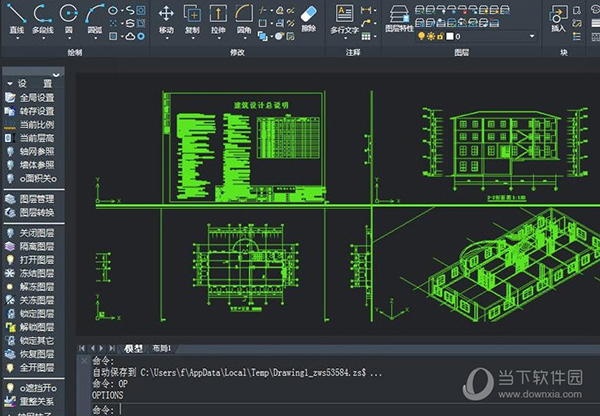Click 冻结图层 freeze layer

click(x=30, y=273)
